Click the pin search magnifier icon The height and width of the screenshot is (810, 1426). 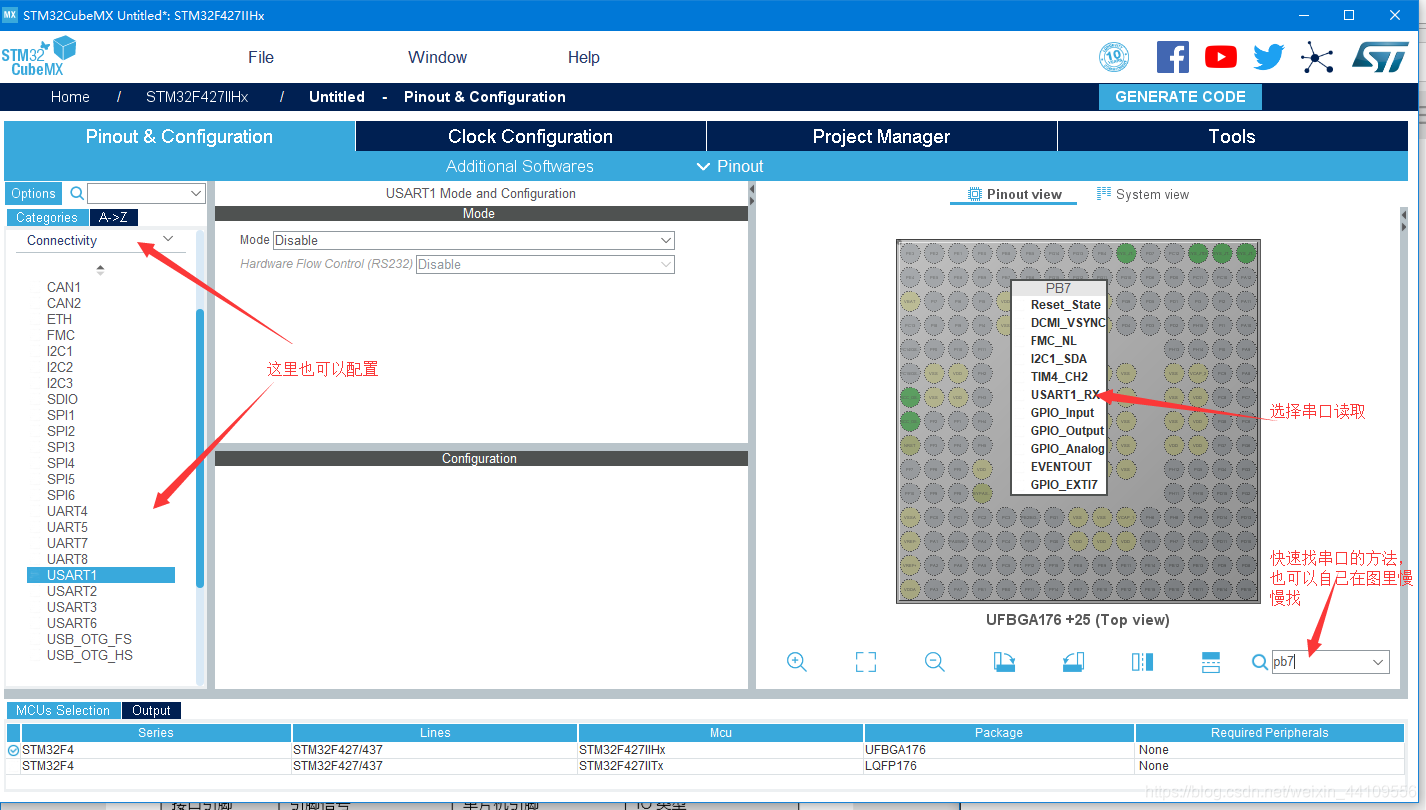[x=1260, y=662]
